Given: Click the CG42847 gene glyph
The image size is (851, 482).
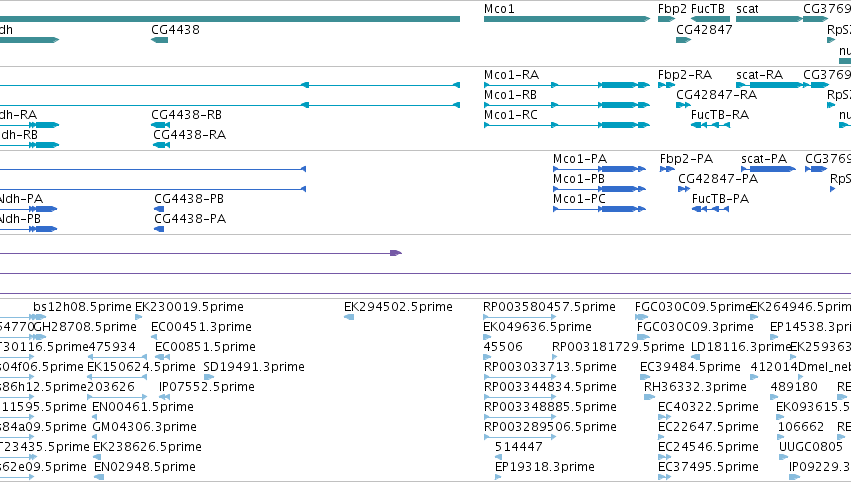Looking at the screenshot, I should pos(683,40).
